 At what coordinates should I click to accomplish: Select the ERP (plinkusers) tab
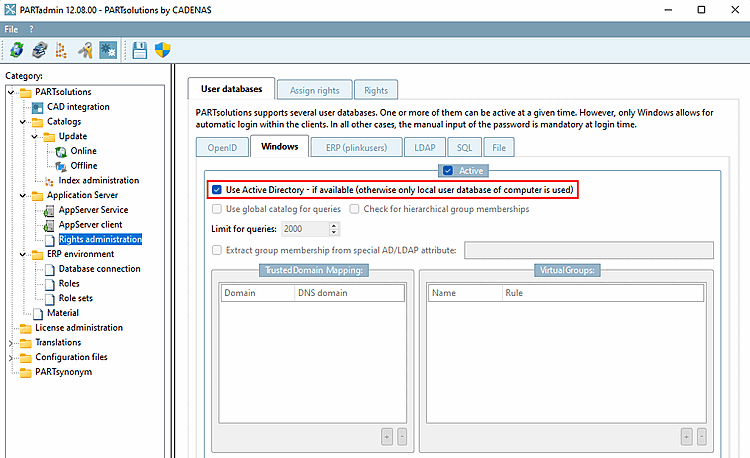pos(356,147)
